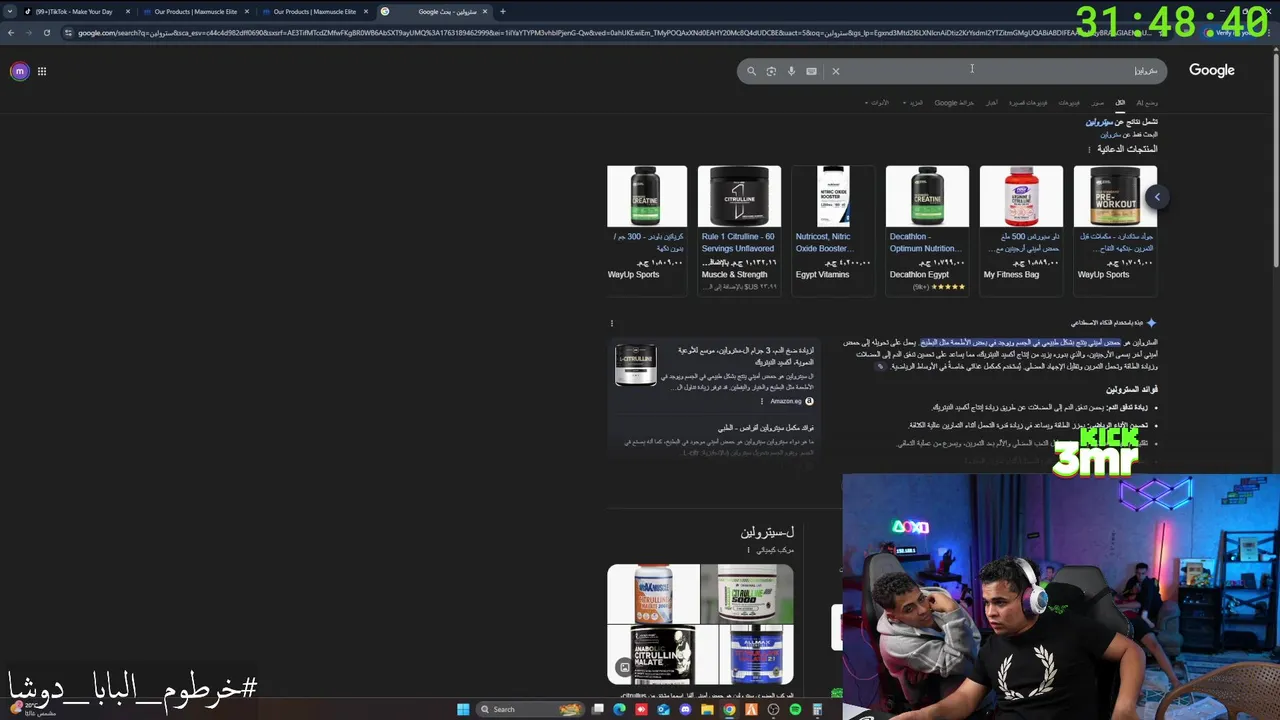Open the AI mode search filter
1280x720 pixels.
[x=1147, y=102]
